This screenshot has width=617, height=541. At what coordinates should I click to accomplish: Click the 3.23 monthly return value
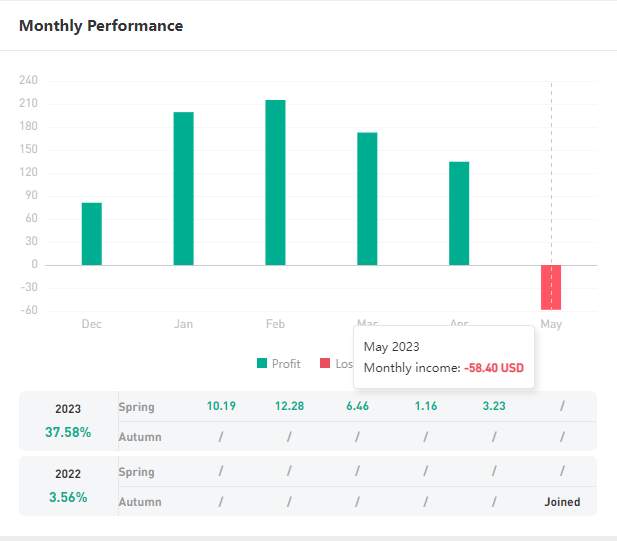pyautogui.click(x=494, y=407)
